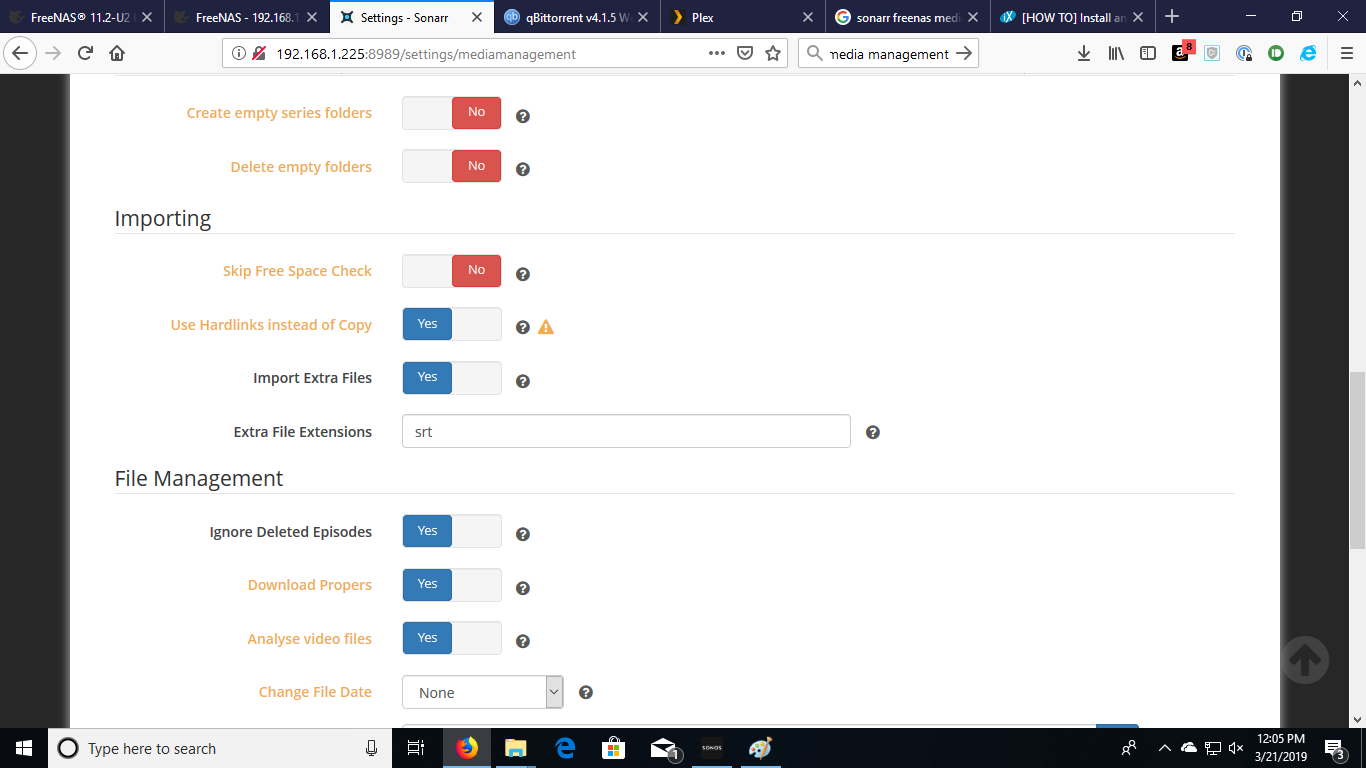The height and width of the screenshot is (768, 1366).
Task: Open the Sonos app in taskbar
Action: pos(711,748)
